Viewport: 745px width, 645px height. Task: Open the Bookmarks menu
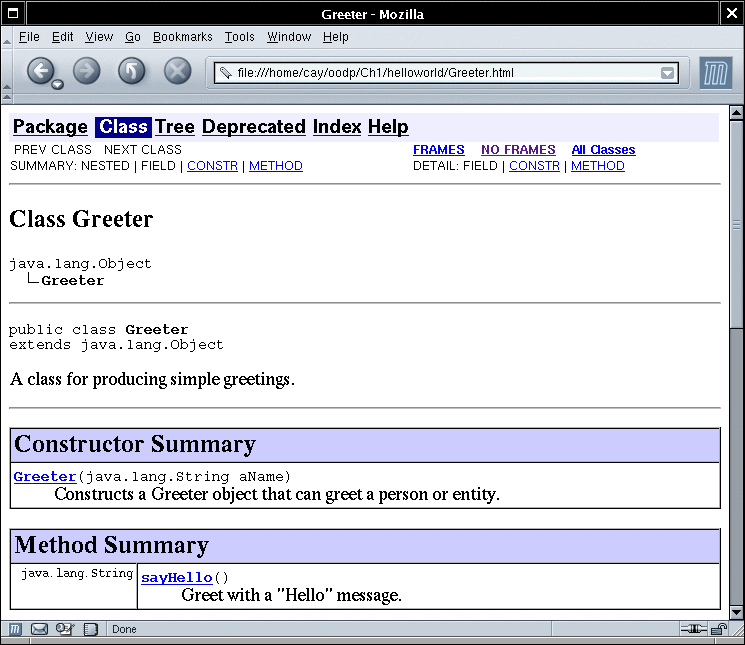pyautogui.click(x=182, y=37)
